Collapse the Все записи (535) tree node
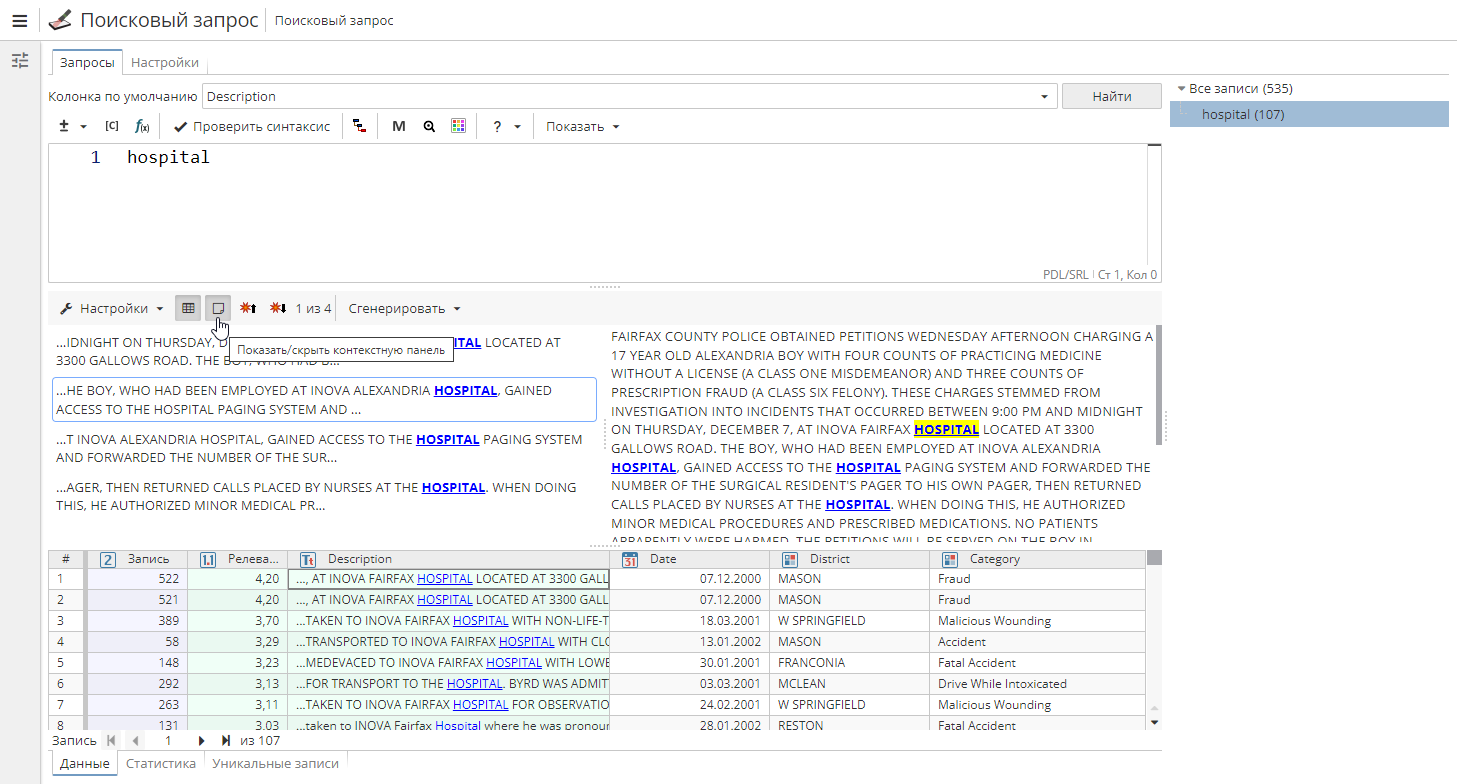The height and width of the screenshot is (784, 1457). pos(1181,88)
